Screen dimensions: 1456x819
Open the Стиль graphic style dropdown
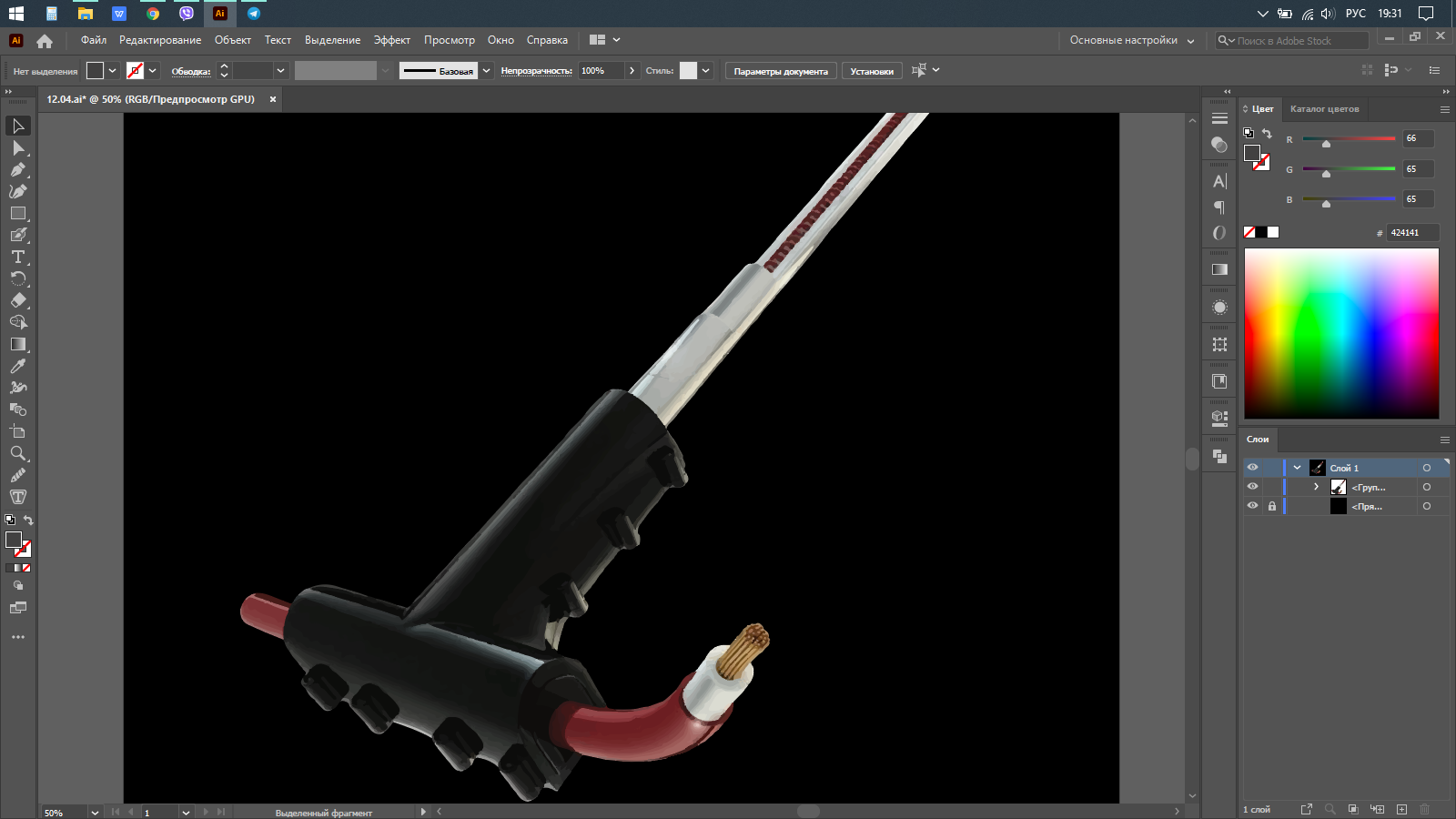click(705, 70)
